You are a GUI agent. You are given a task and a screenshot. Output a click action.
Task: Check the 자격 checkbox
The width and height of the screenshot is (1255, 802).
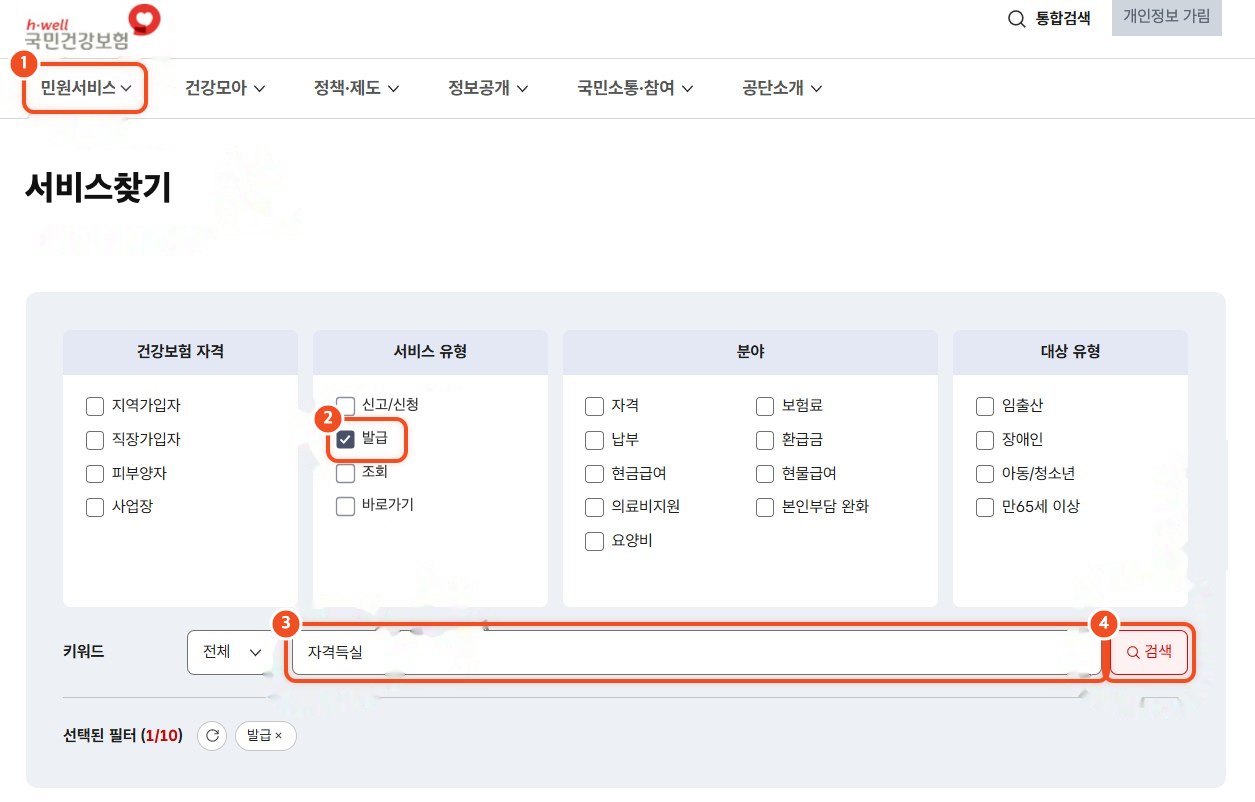coord(594,406)
